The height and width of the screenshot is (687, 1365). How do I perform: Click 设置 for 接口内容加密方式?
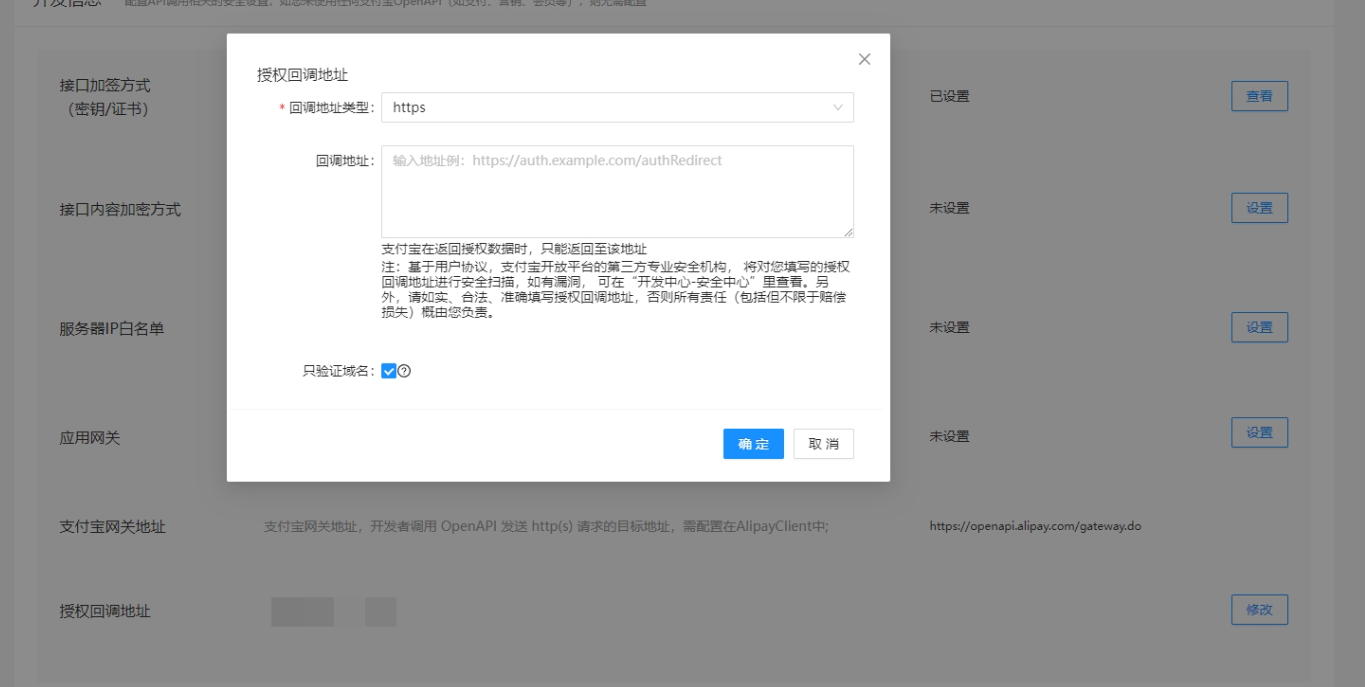point(1259,208)
